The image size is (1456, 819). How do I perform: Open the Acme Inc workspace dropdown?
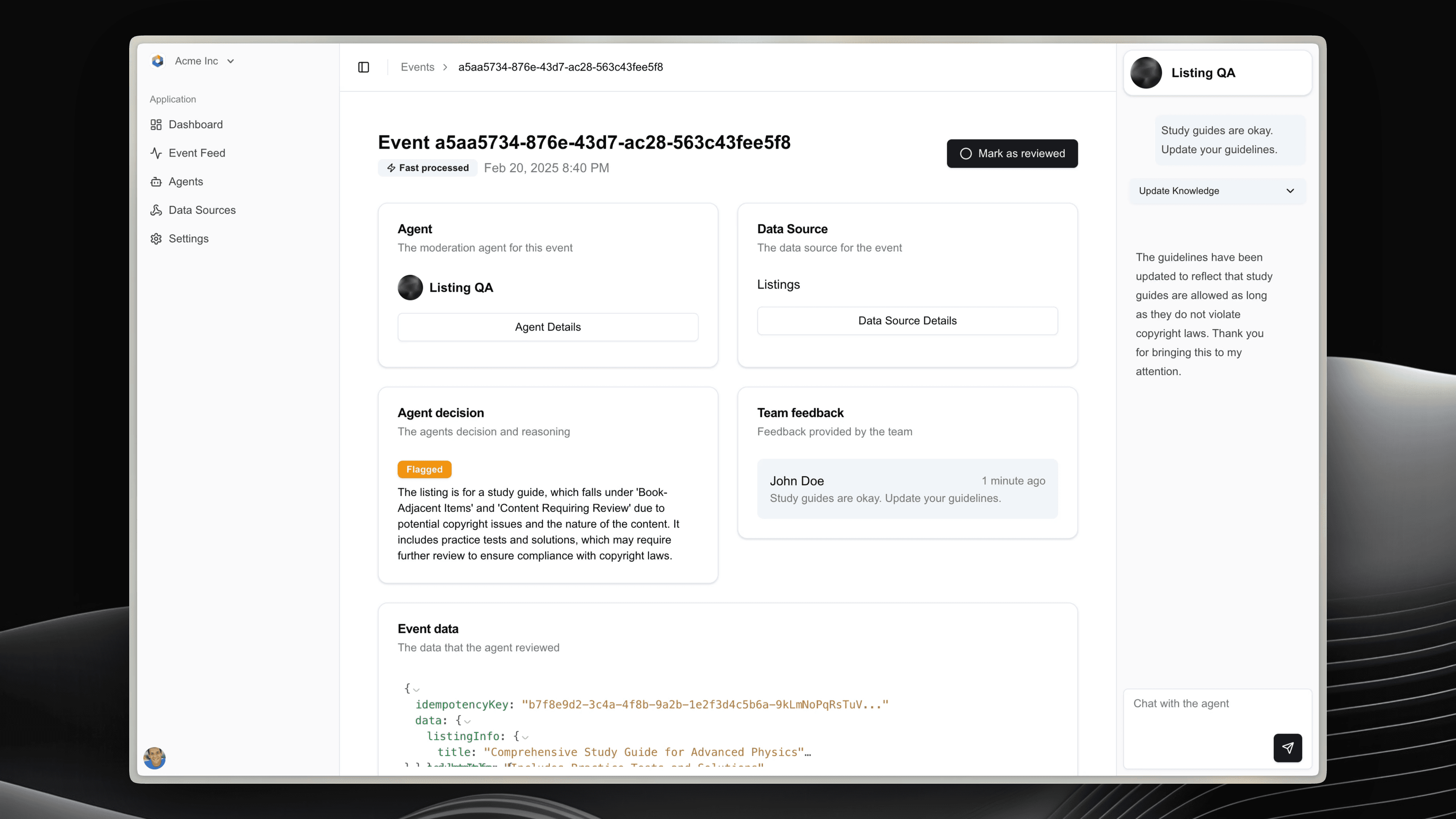click(231, 61)
